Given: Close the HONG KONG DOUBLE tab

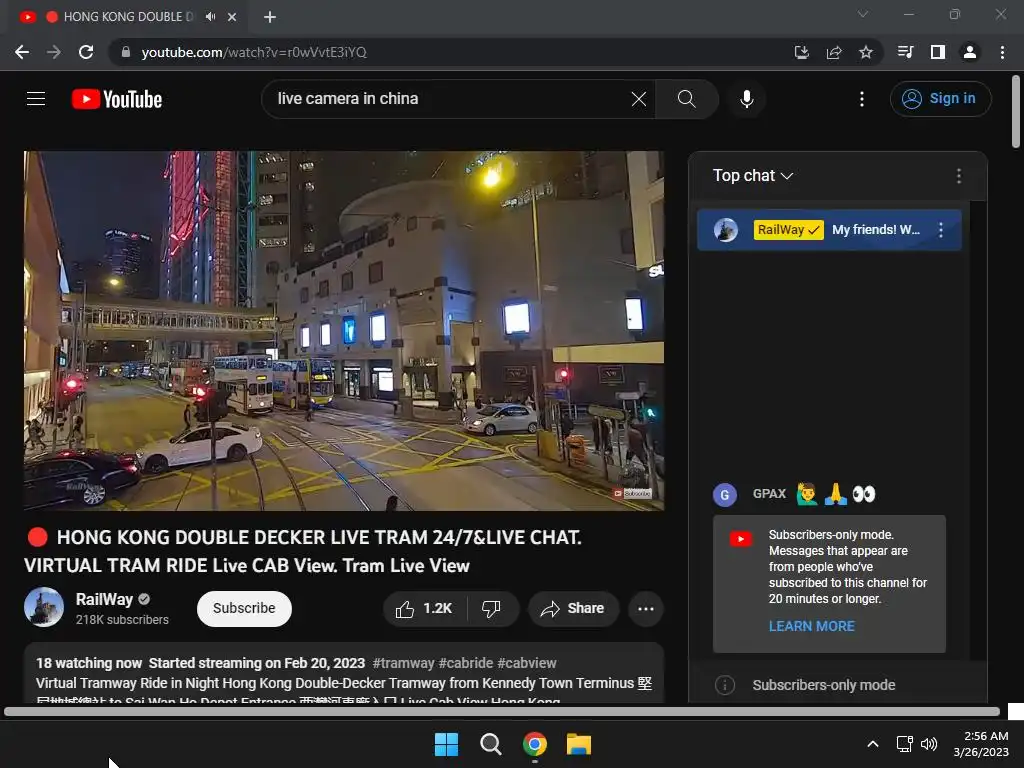Looking at the screenshot, I should click(x=232, y=17).
